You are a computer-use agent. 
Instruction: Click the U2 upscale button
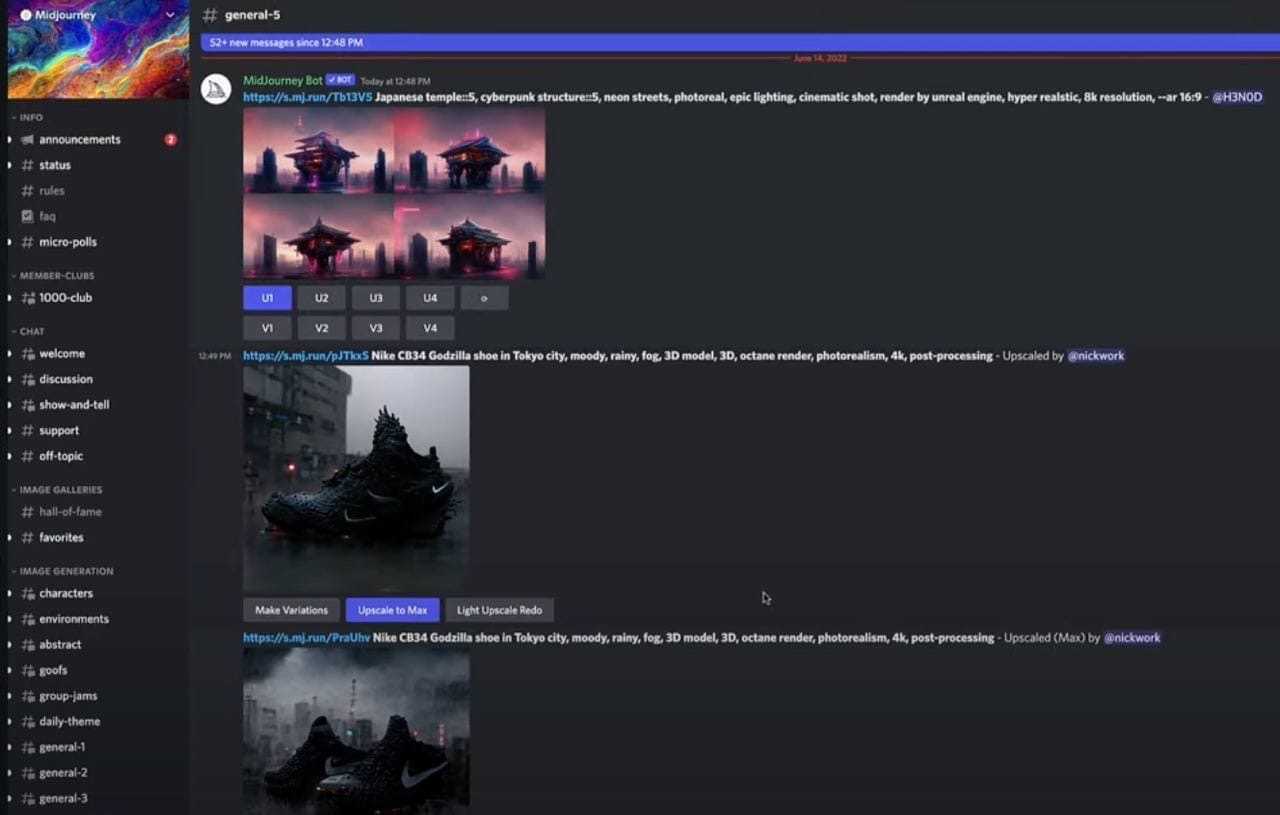tap(321, 298)
